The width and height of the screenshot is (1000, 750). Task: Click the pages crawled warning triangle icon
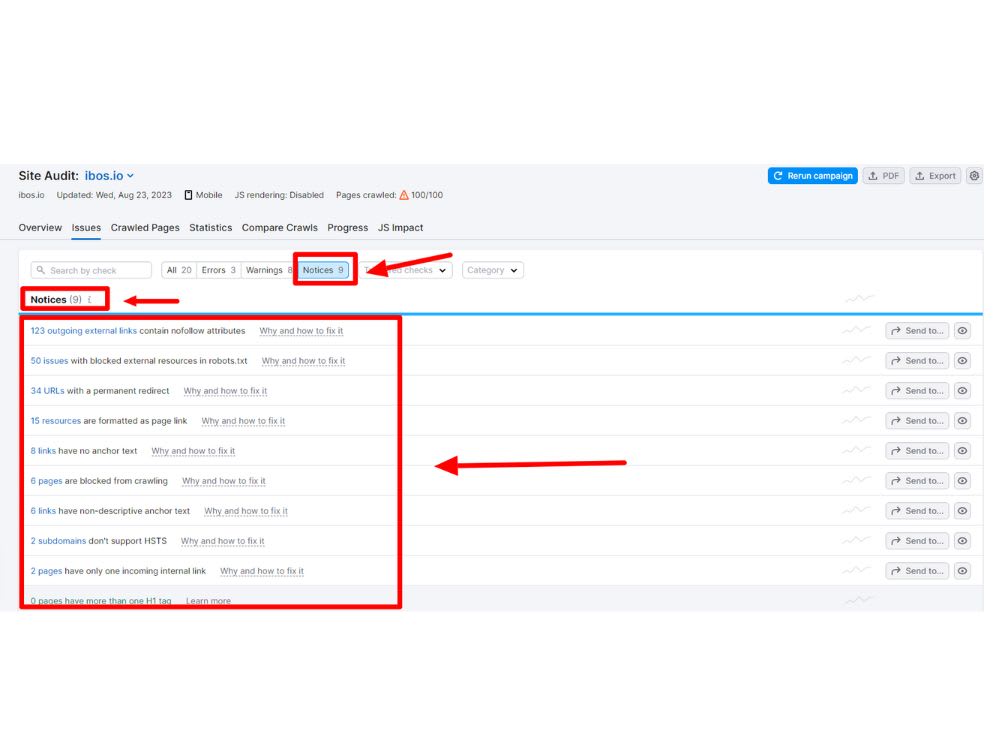click(404, 195)
